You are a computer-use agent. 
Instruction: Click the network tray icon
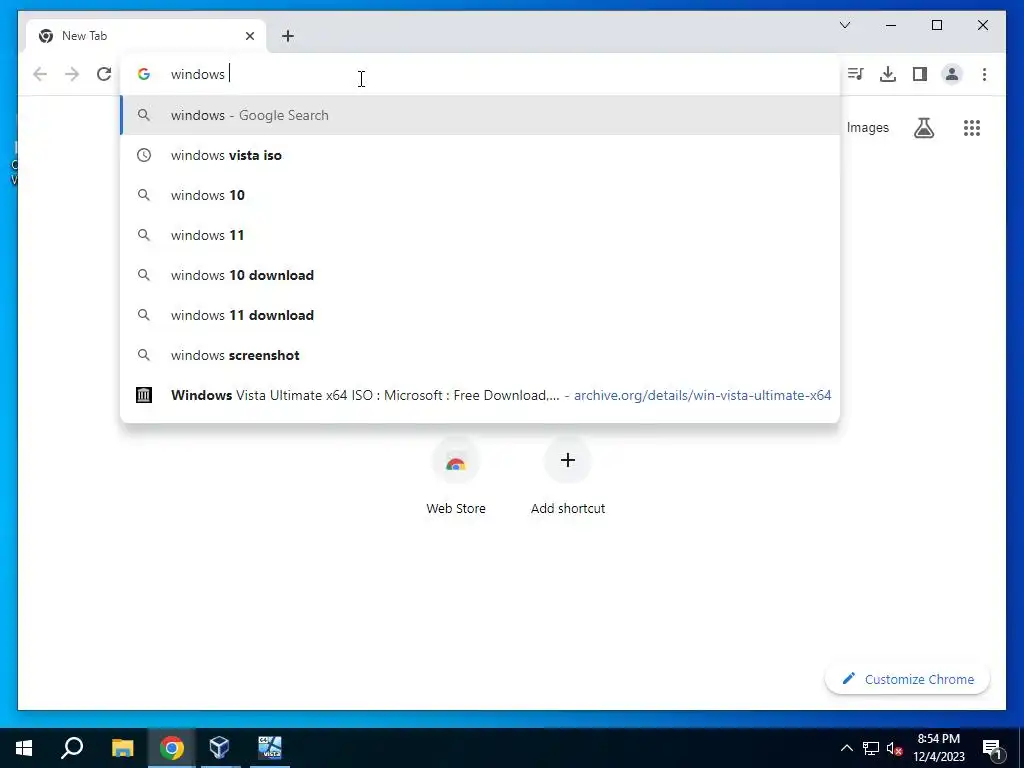point(871,748)
